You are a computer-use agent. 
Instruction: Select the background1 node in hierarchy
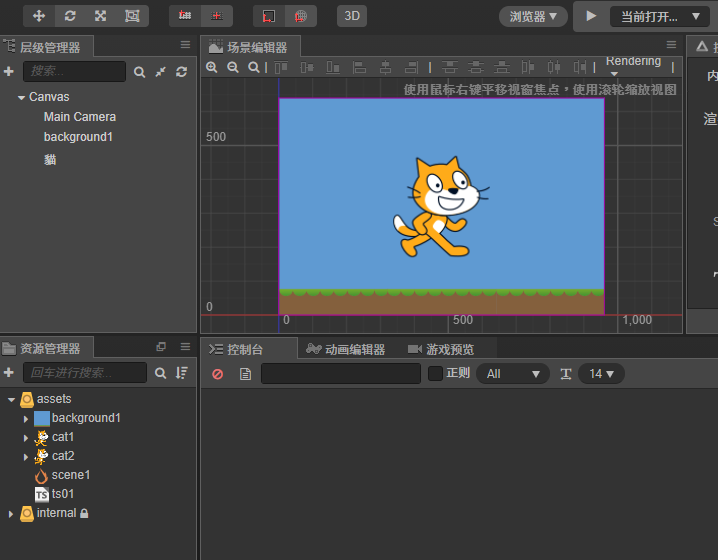pyautogui.click(x=78, y=137)
